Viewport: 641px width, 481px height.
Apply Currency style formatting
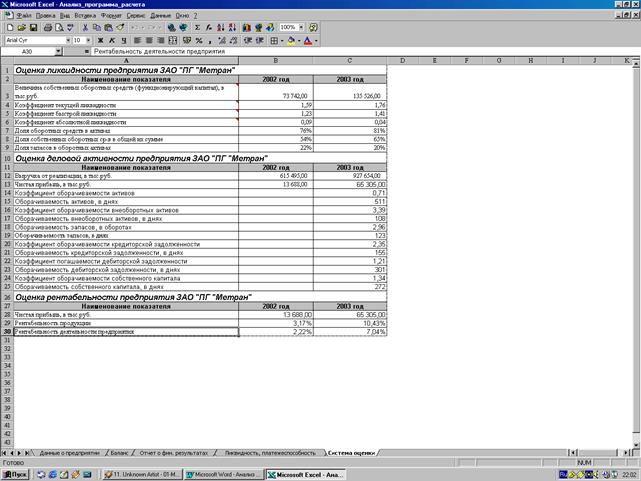tap(187, 40)
